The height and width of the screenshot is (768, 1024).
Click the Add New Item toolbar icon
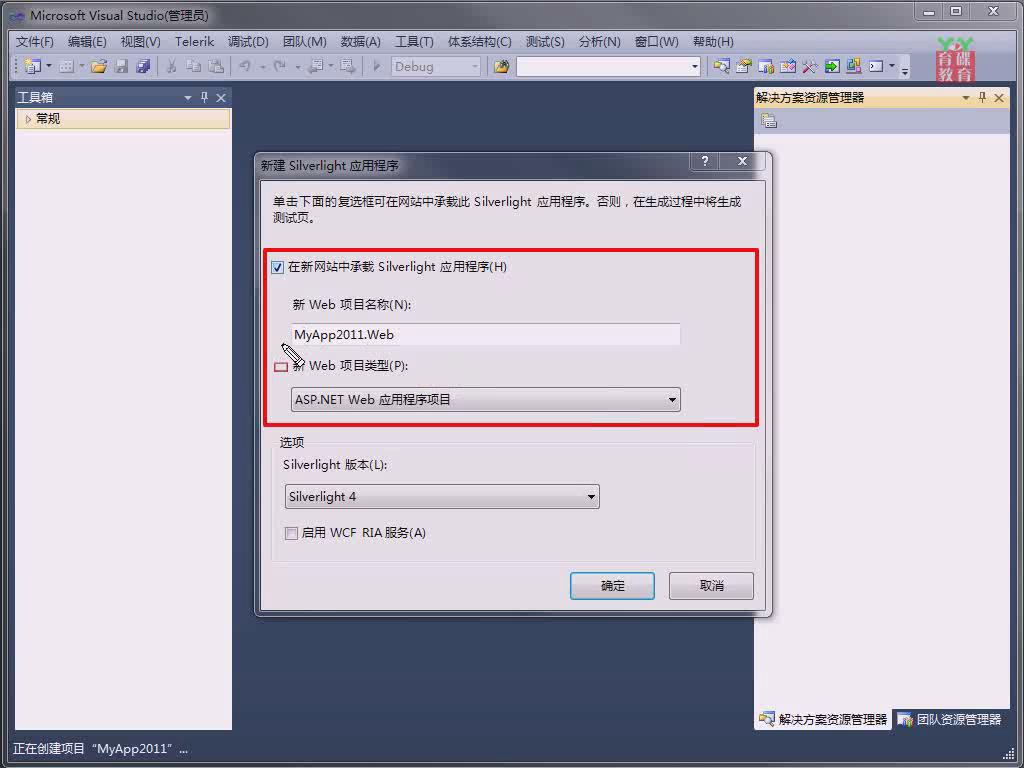pyautogui.click(x=66, y=66)
